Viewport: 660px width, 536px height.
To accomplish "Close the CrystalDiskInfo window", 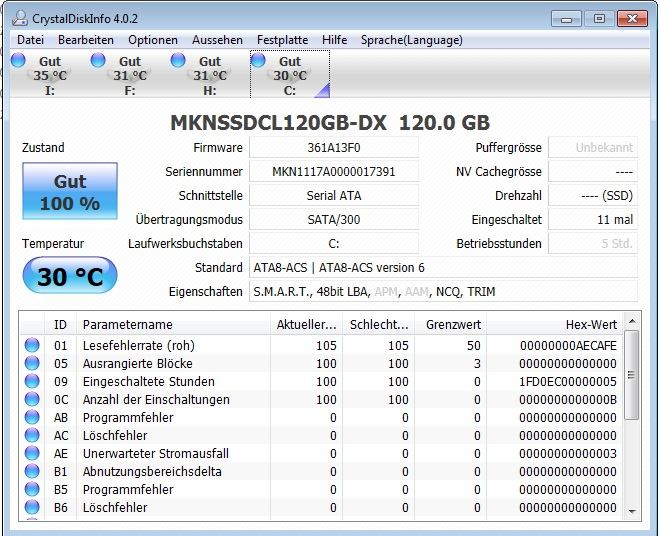I will coord(632,19).
